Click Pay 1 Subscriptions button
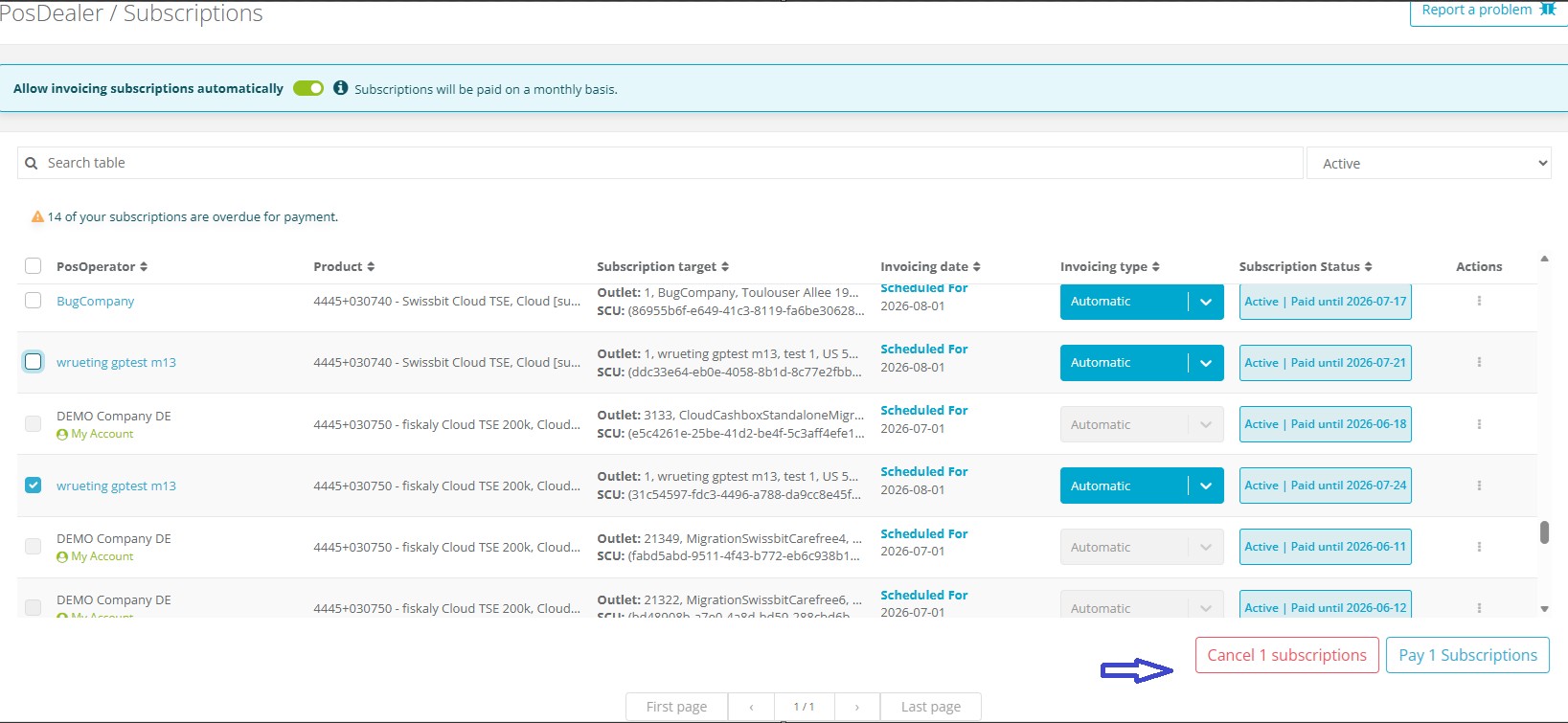The image size is (1568, 723). 1467,655
